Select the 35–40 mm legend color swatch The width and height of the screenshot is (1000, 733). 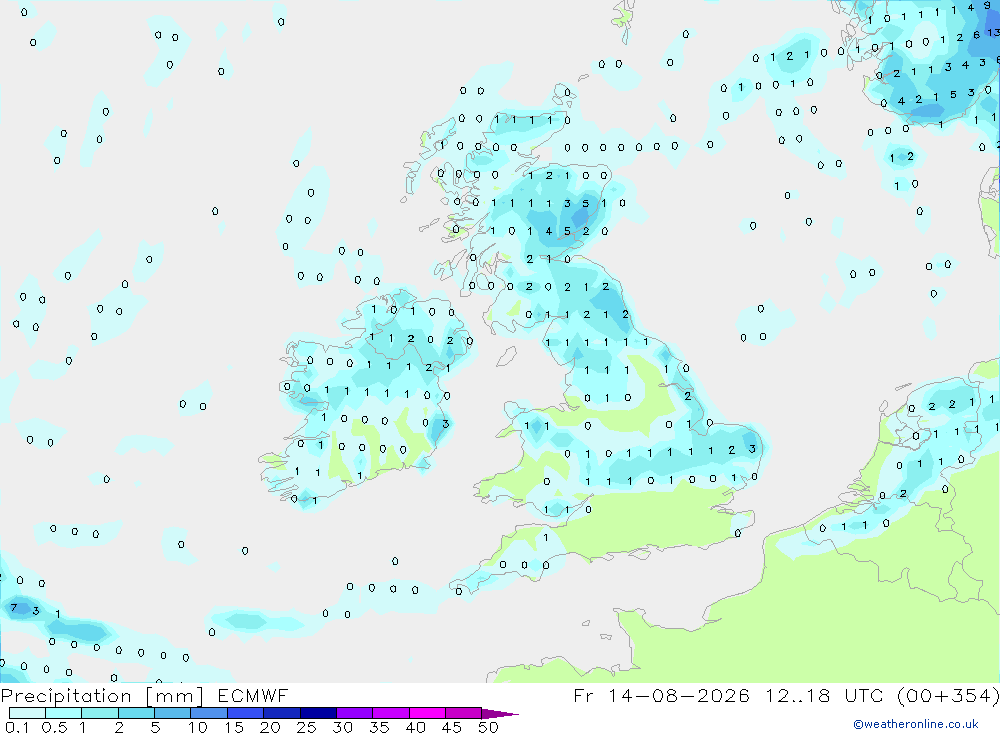(391, 713)
